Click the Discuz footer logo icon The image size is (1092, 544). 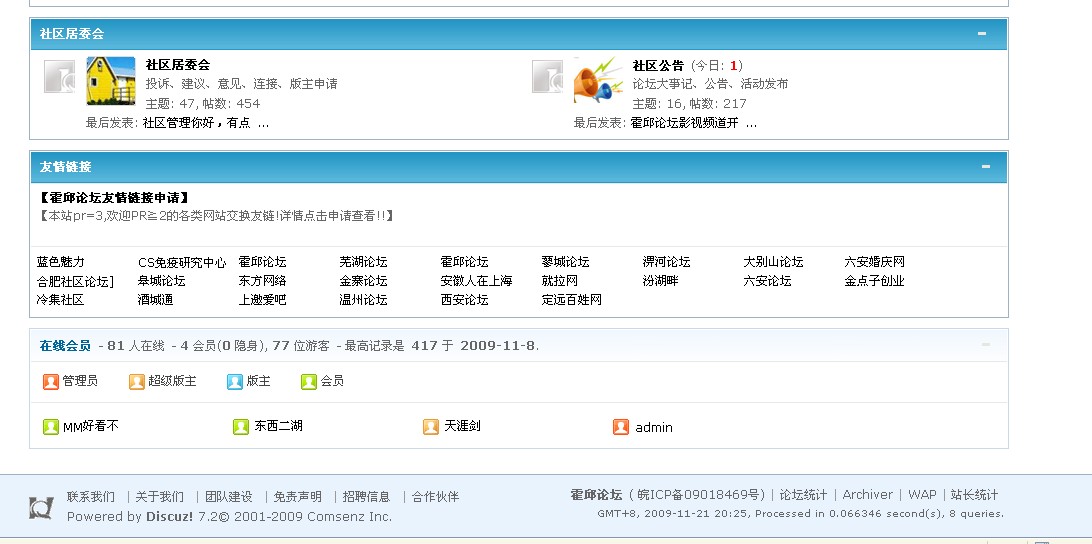click(x=41, y=507)
